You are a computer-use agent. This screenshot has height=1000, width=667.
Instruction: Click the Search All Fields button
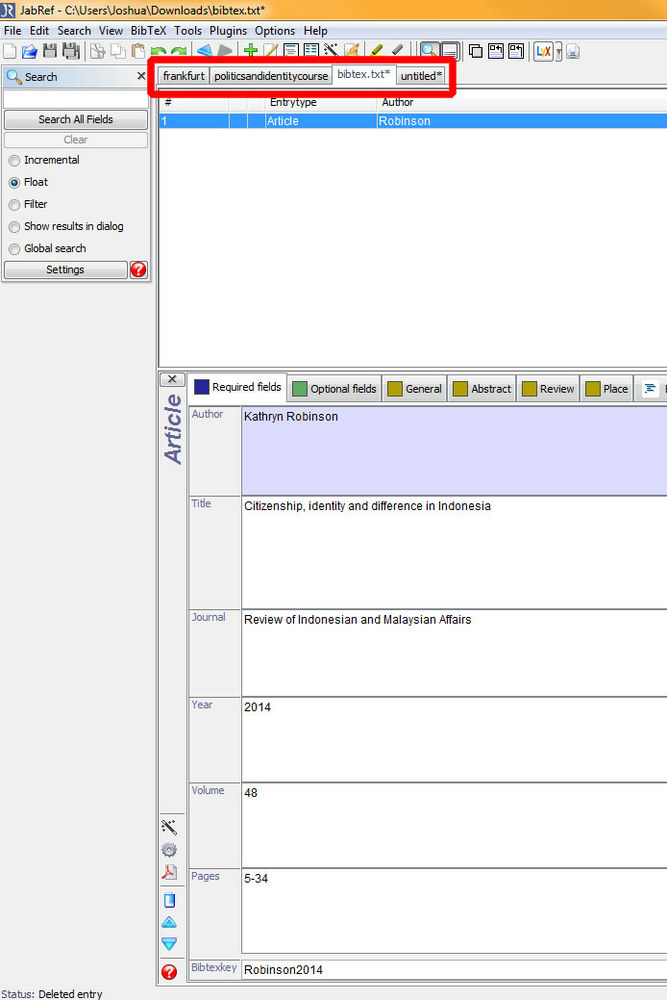[x=76, y=119]
